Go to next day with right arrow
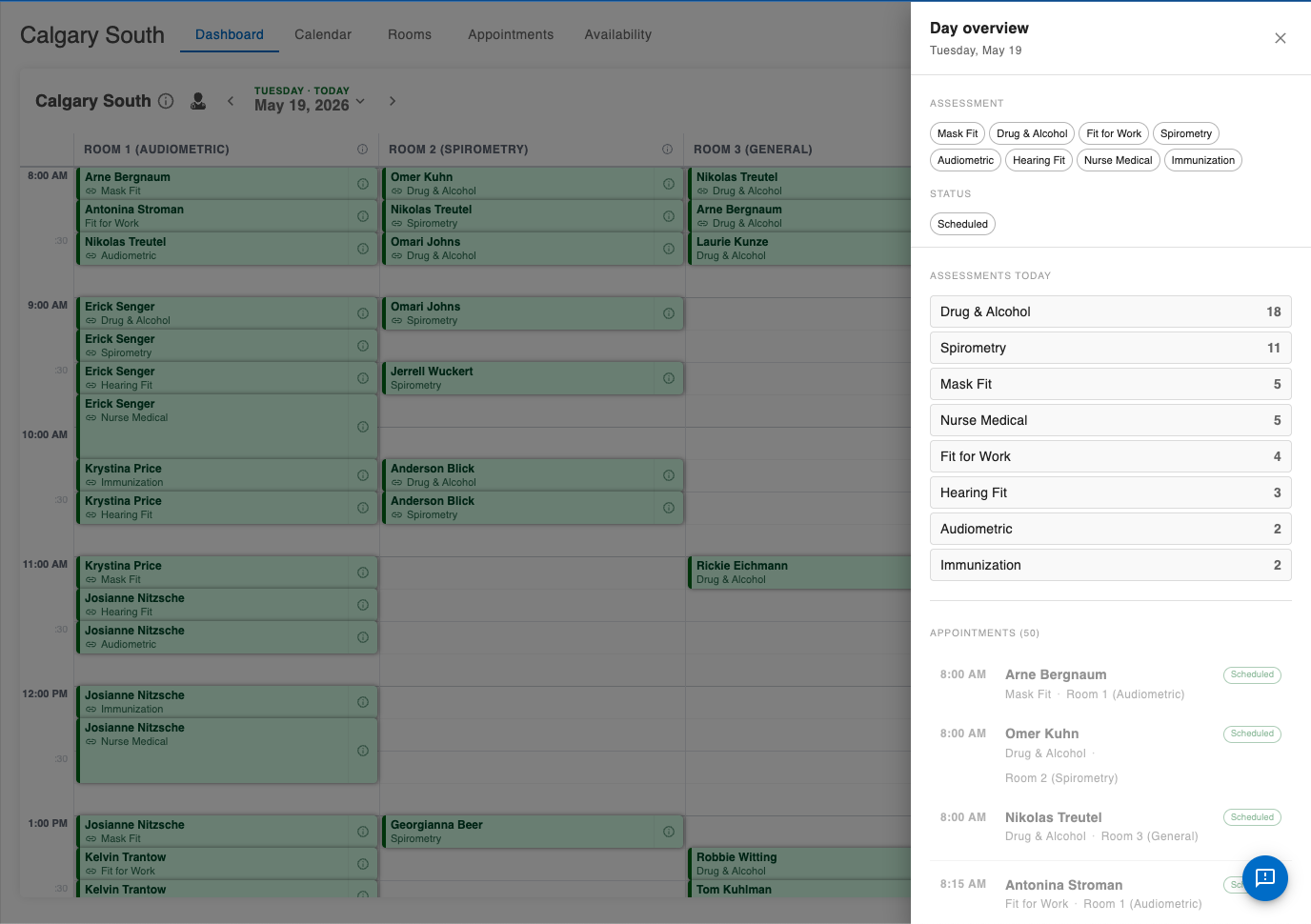This screenshot has height=924, width=1311. (x=393, y=101)
